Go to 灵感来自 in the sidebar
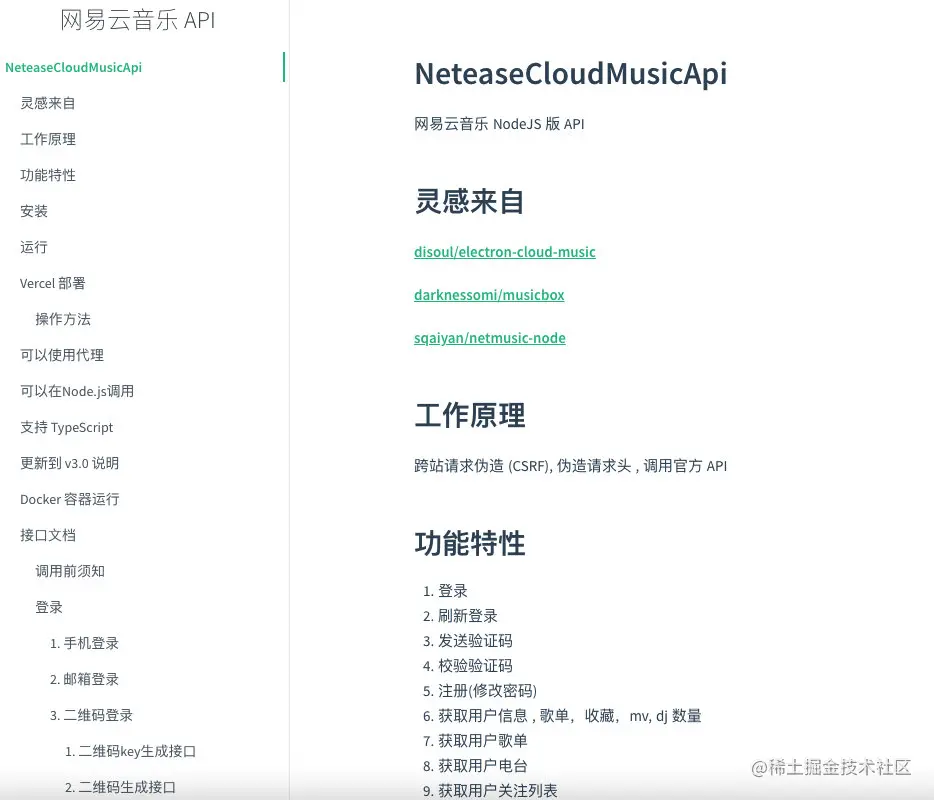Image resolution: width=934 pixels, height=800 pixels. pyautogui.click(x=48, y=103)
